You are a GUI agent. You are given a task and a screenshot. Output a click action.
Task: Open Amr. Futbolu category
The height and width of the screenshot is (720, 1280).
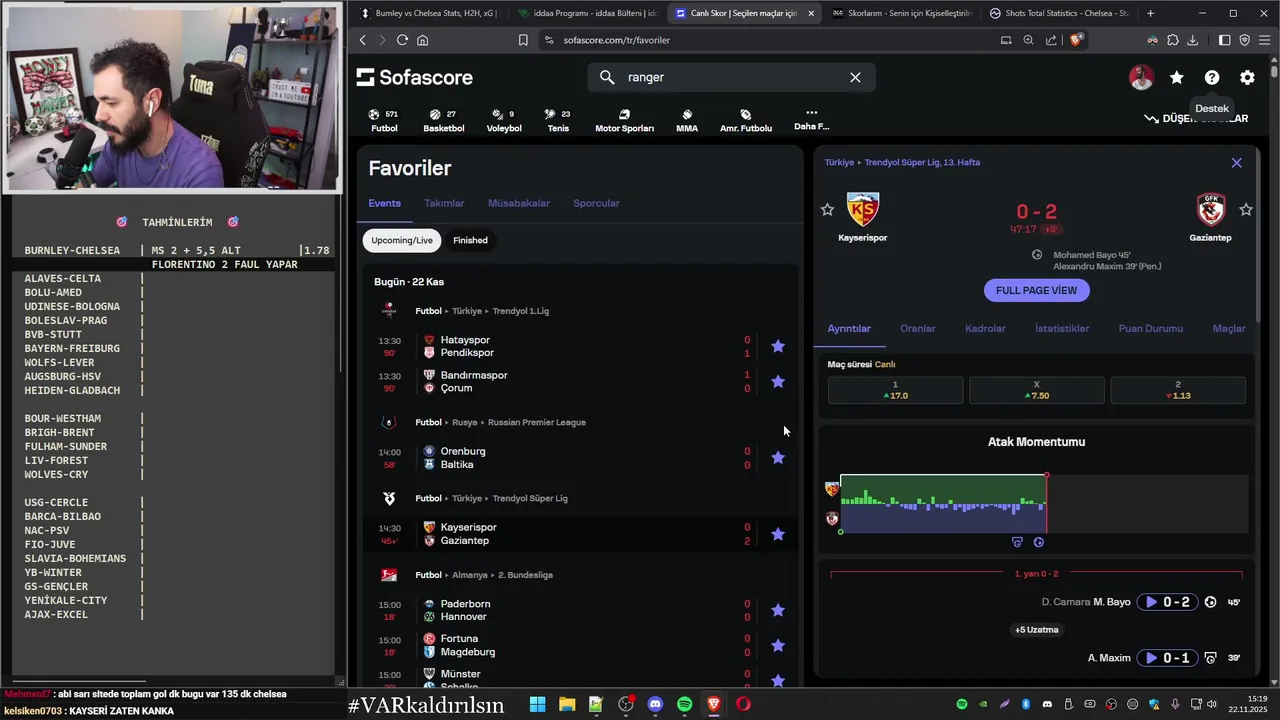[746, 121]
